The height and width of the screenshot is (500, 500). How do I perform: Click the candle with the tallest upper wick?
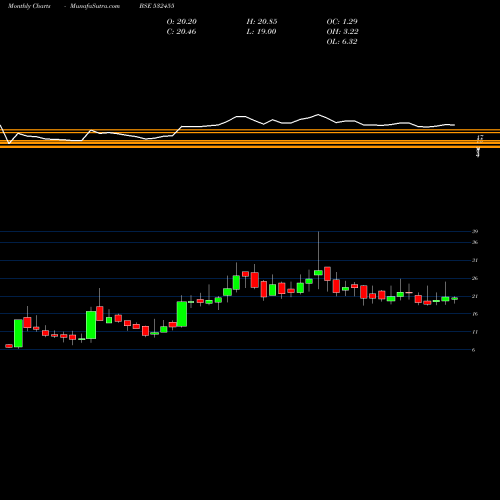pyautogui.click(x=318, y=273)
